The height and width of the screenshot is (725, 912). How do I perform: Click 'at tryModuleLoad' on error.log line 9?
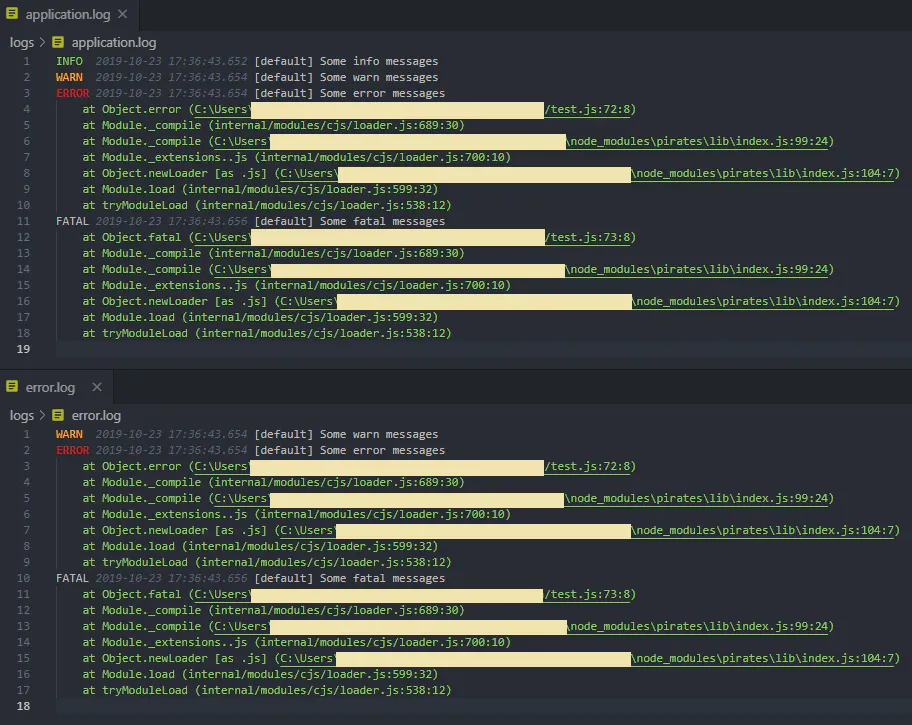(135, 563)
